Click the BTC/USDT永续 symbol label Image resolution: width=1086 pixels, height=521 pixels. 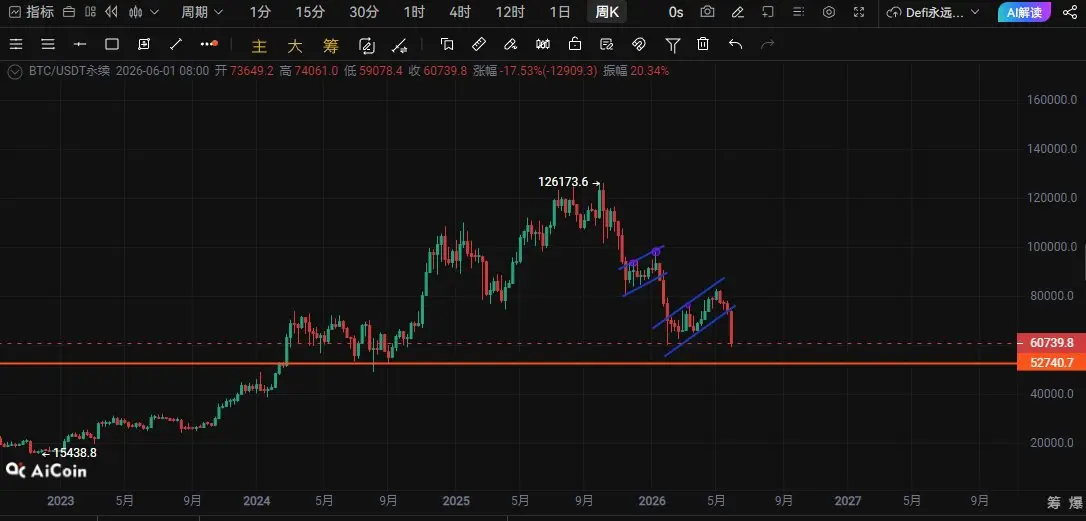click(x=69, y=71)
